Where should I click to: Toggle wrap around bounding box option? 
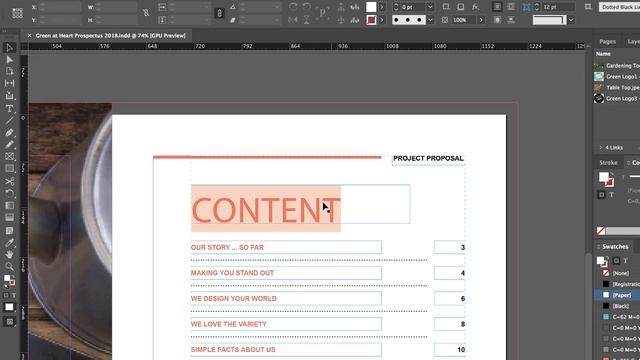point(511,7)
